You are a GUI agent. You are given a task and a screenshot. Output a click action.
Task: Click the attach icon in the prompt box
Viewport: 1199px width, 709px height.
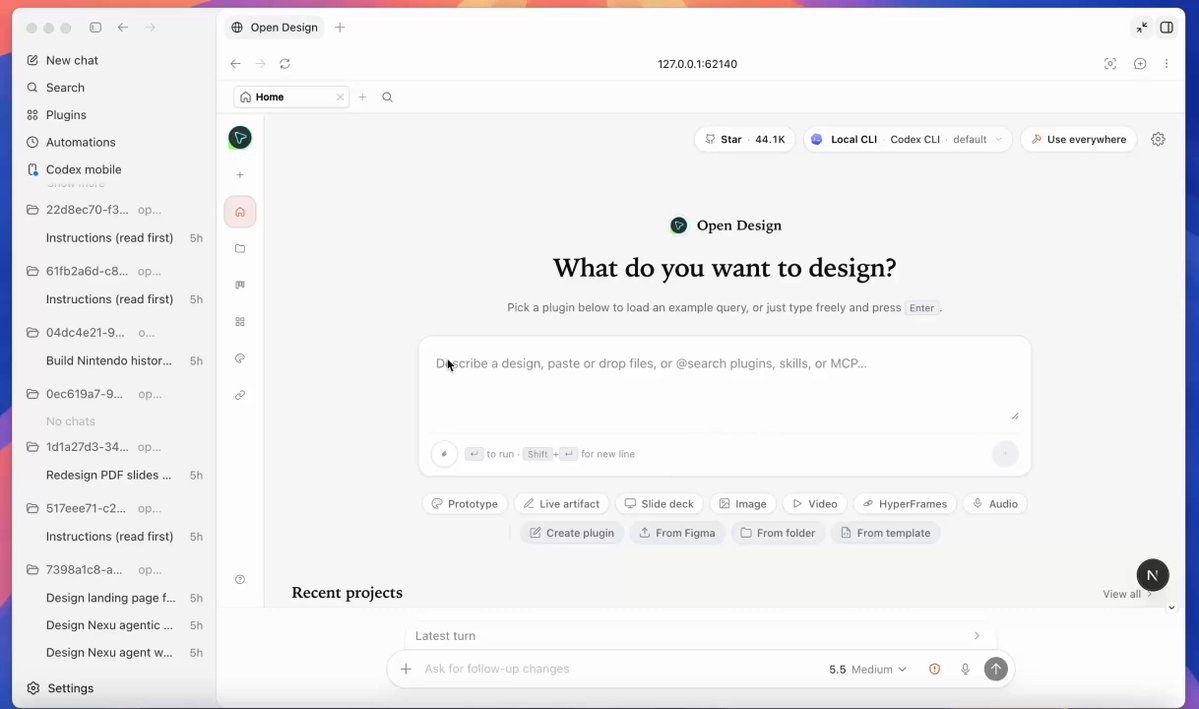(444, 454)
